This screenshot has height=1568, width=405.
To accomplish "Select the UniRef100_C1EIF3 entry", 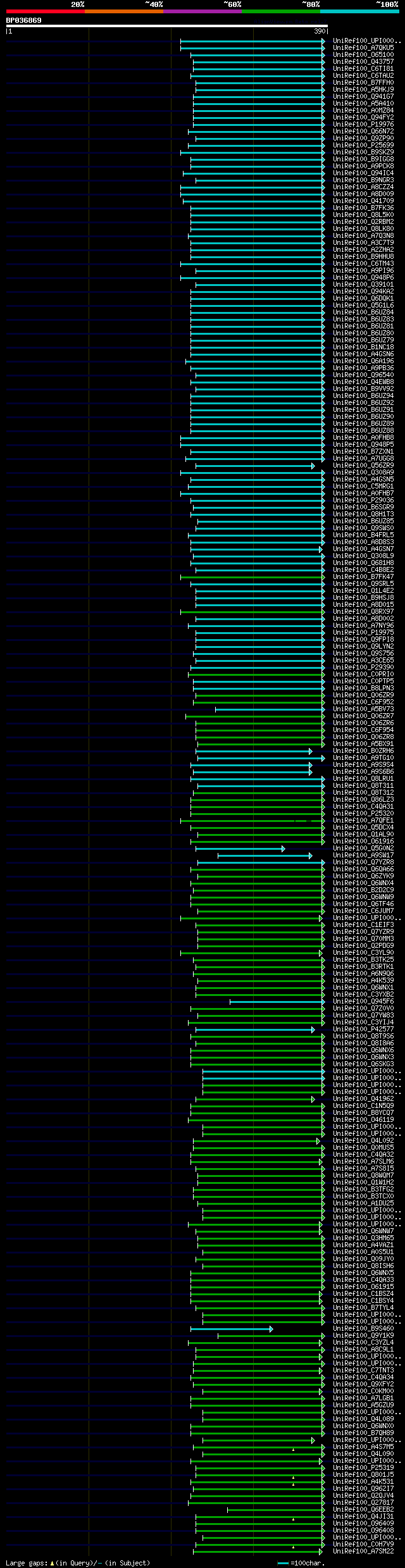I will 363,924.
